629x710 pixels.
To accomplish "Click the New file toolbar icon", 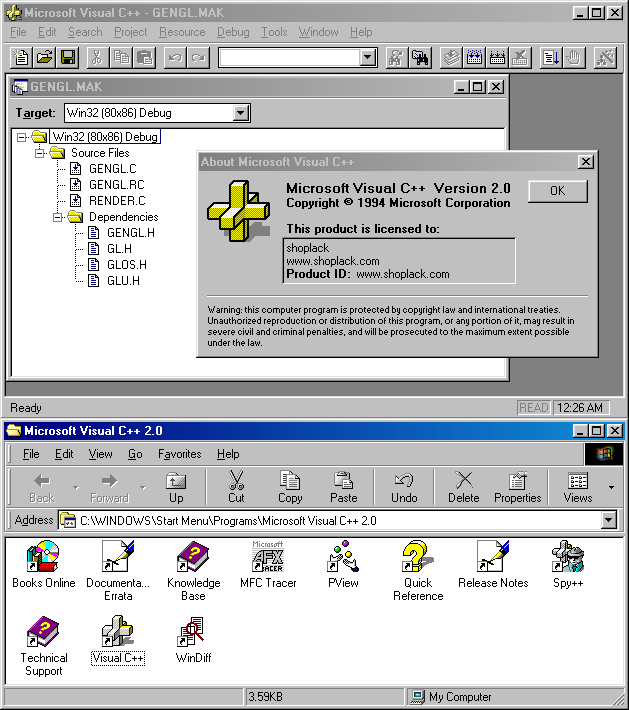I will click(x=21, y=58).
